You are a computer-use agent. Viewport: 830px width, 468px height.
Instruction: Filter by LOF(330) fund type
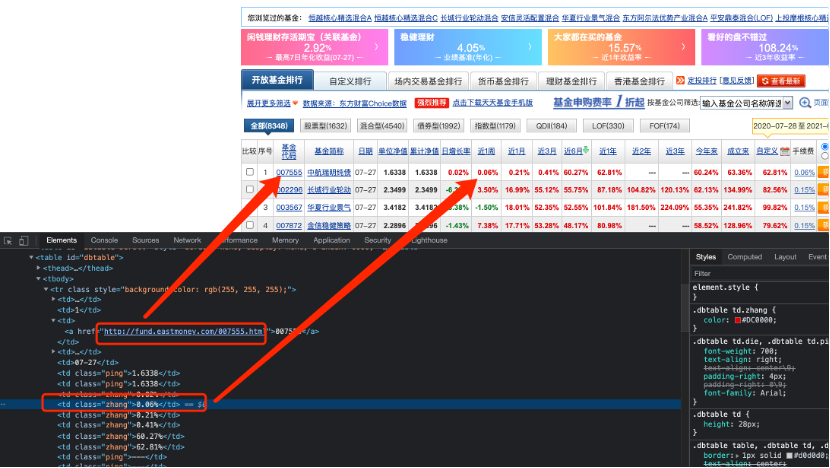608,126
